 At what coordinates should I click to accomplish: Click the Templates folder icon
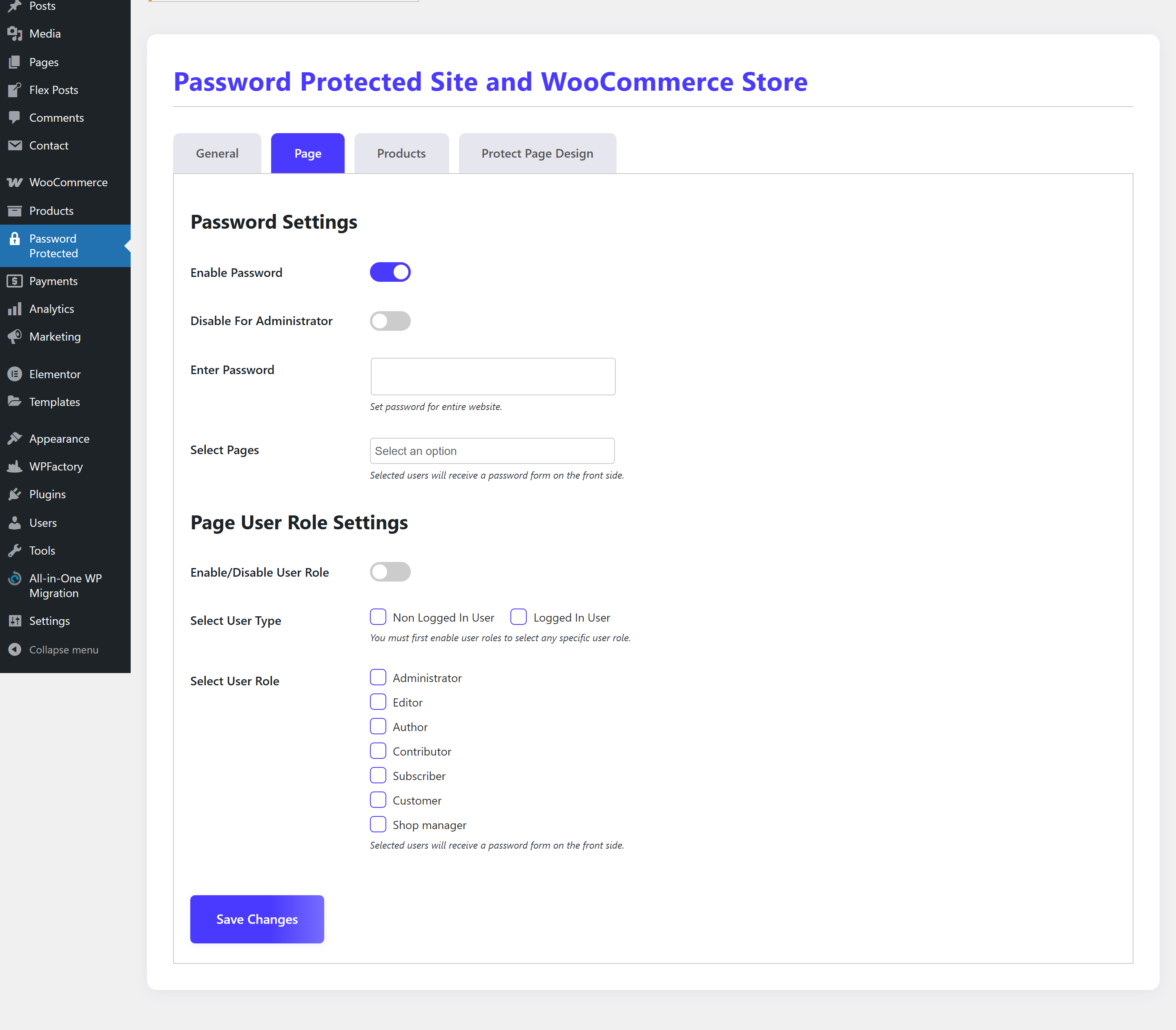[x=15, y=402]
